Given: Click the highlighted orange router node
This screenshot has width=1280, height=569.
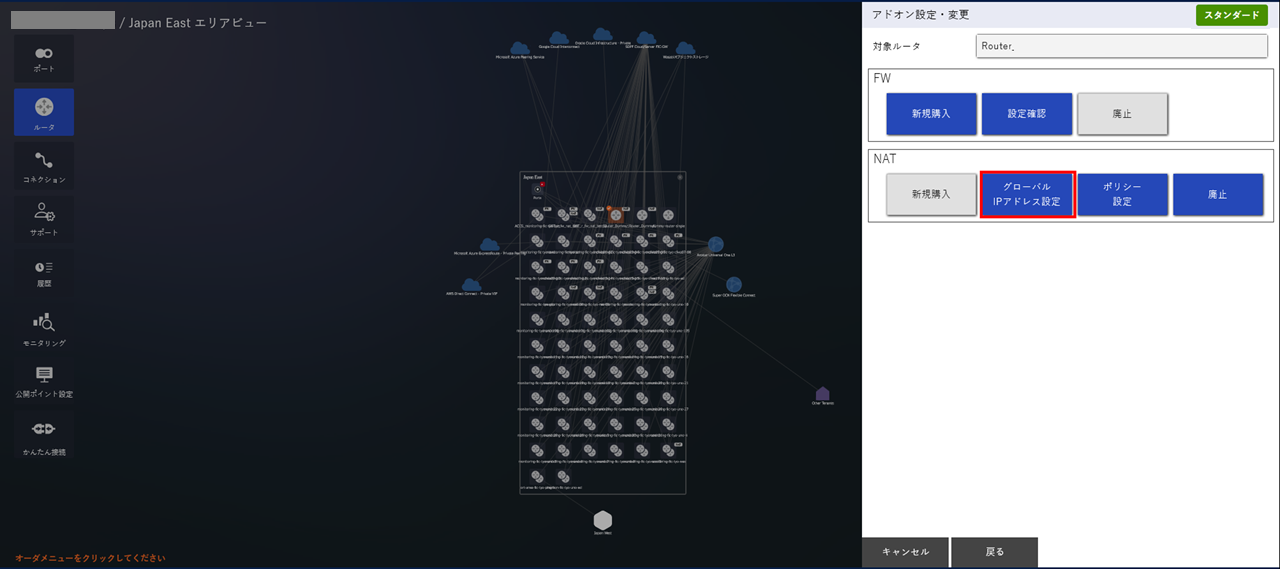Looking at the screenshot, I should point(616,214).
